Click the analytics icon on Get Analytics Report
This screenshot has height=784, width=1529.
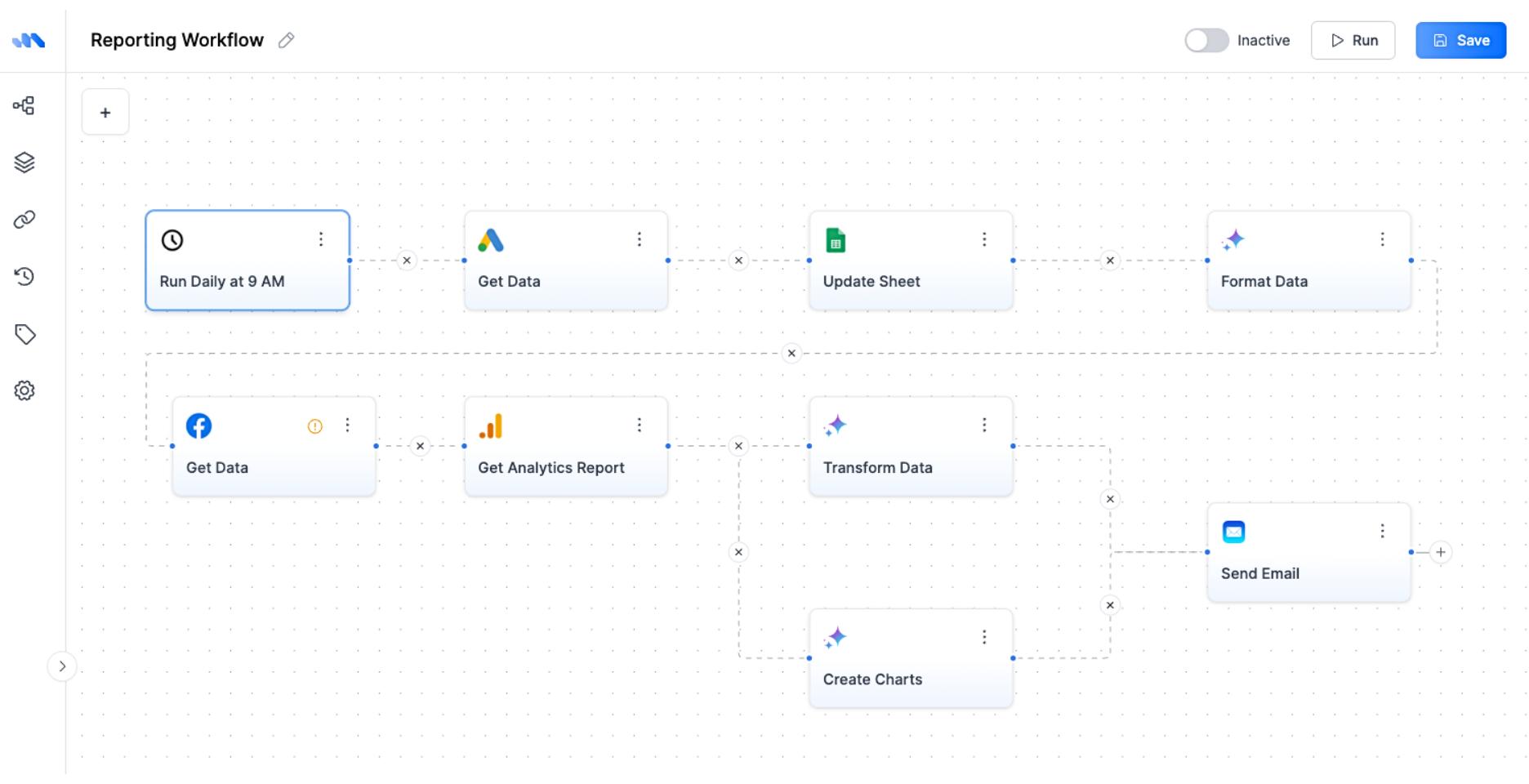tap(491, 425)
